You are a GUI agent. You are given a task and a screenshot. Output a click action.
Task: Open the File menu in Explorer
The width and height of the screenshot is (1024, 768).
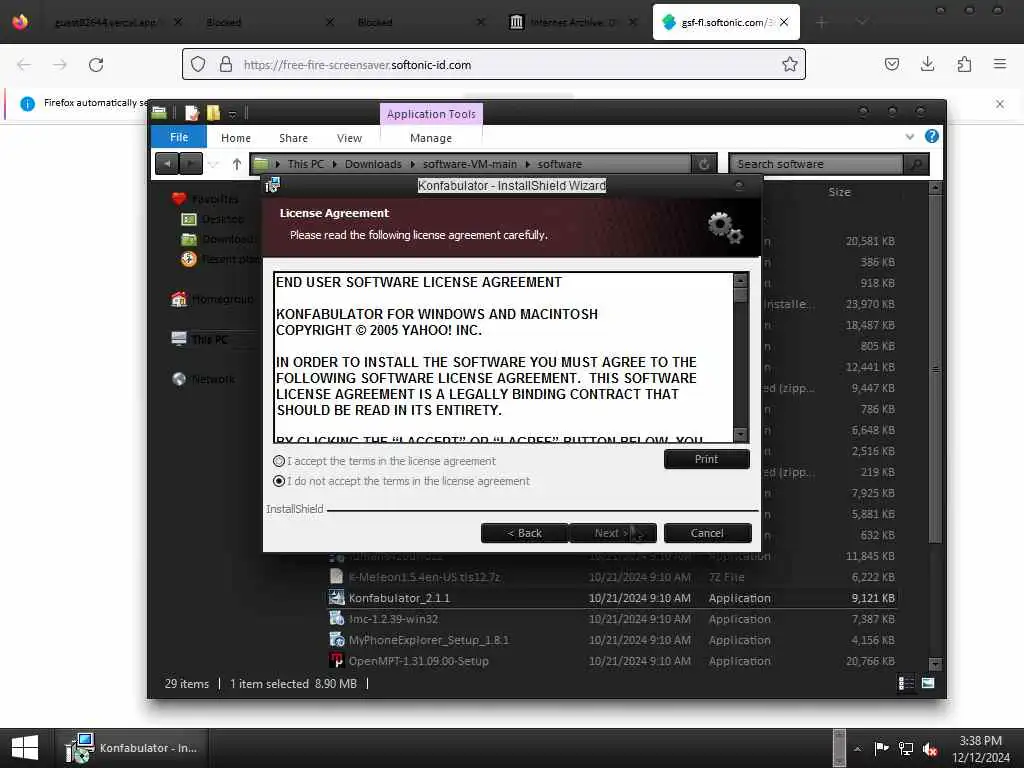pos(179,137)
